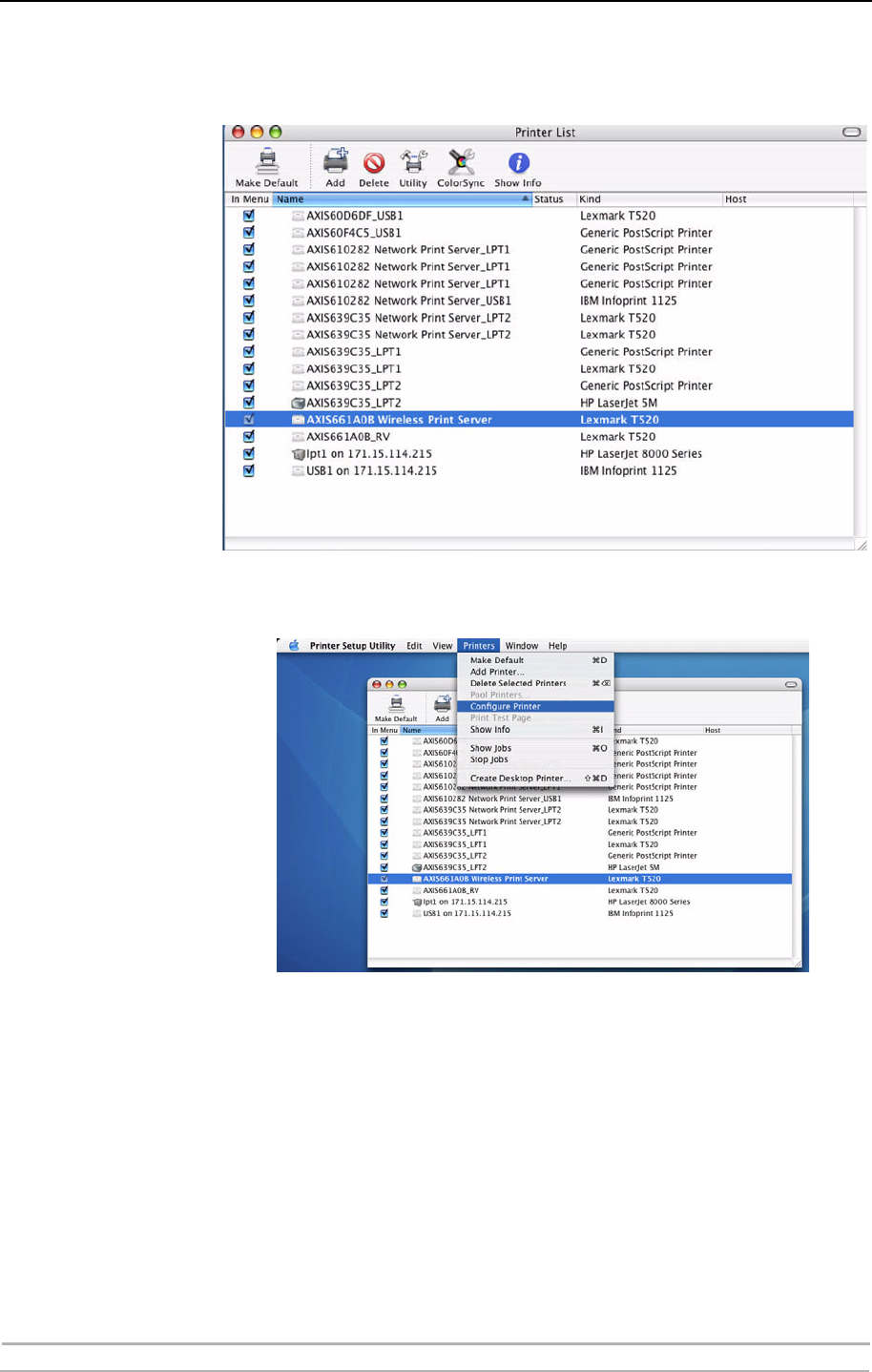Select AXIS661A0B Wireless Print Server in Printer List

539,420
